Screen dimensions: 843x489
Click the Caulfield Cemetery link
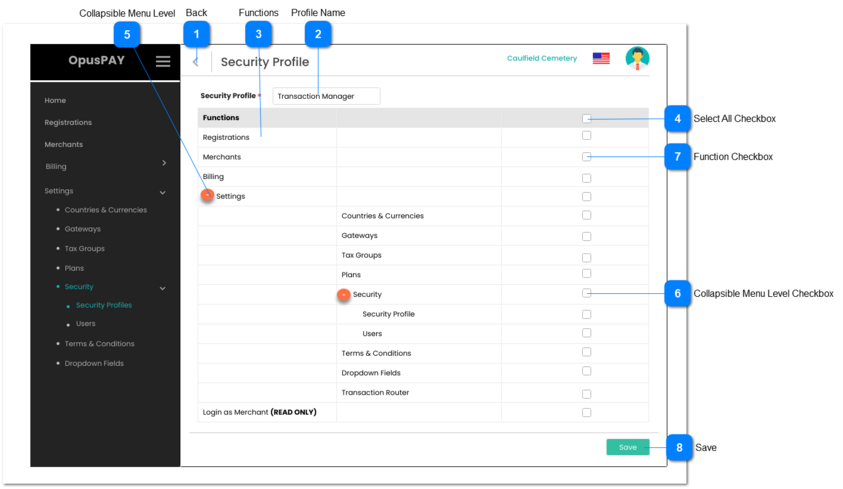[541, 59]
